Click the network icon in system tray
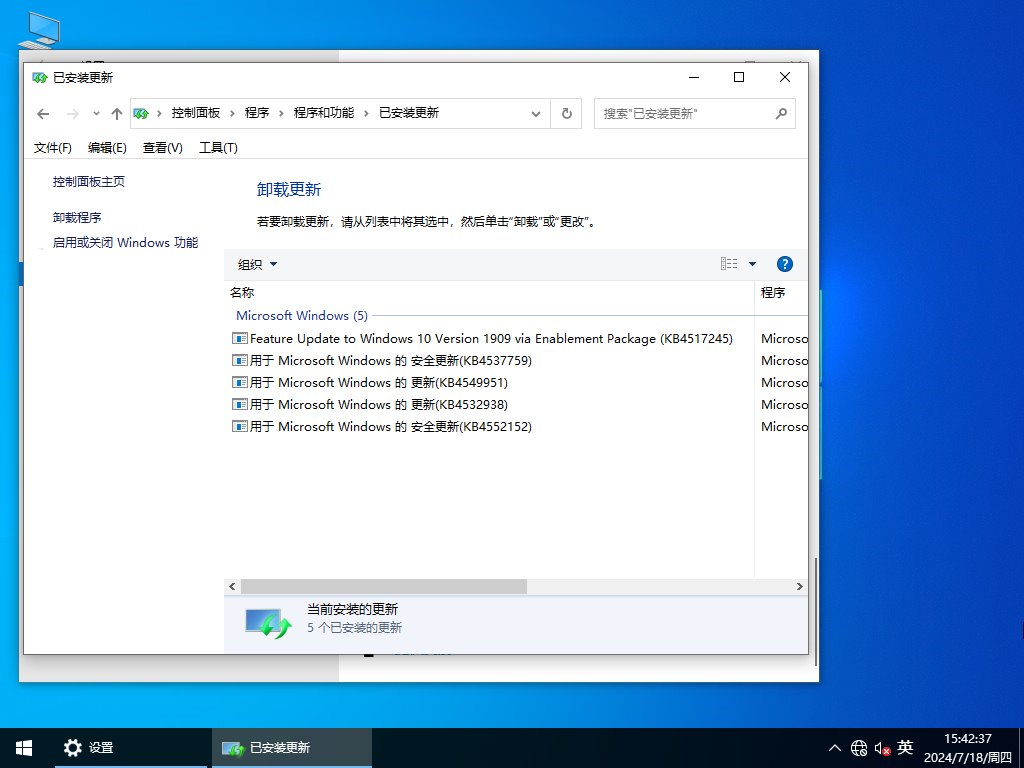This screenshot has height=768, width=1024. pos(858,747)
